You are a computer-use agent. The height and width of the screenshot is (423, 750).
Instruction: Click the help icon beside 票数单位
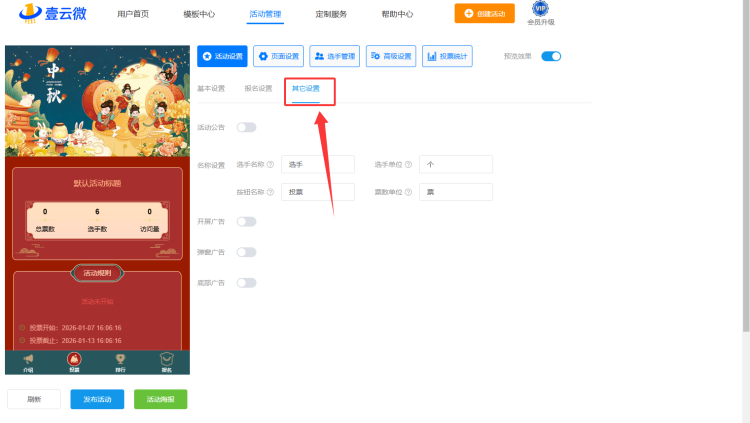click(x=410, y=192)
